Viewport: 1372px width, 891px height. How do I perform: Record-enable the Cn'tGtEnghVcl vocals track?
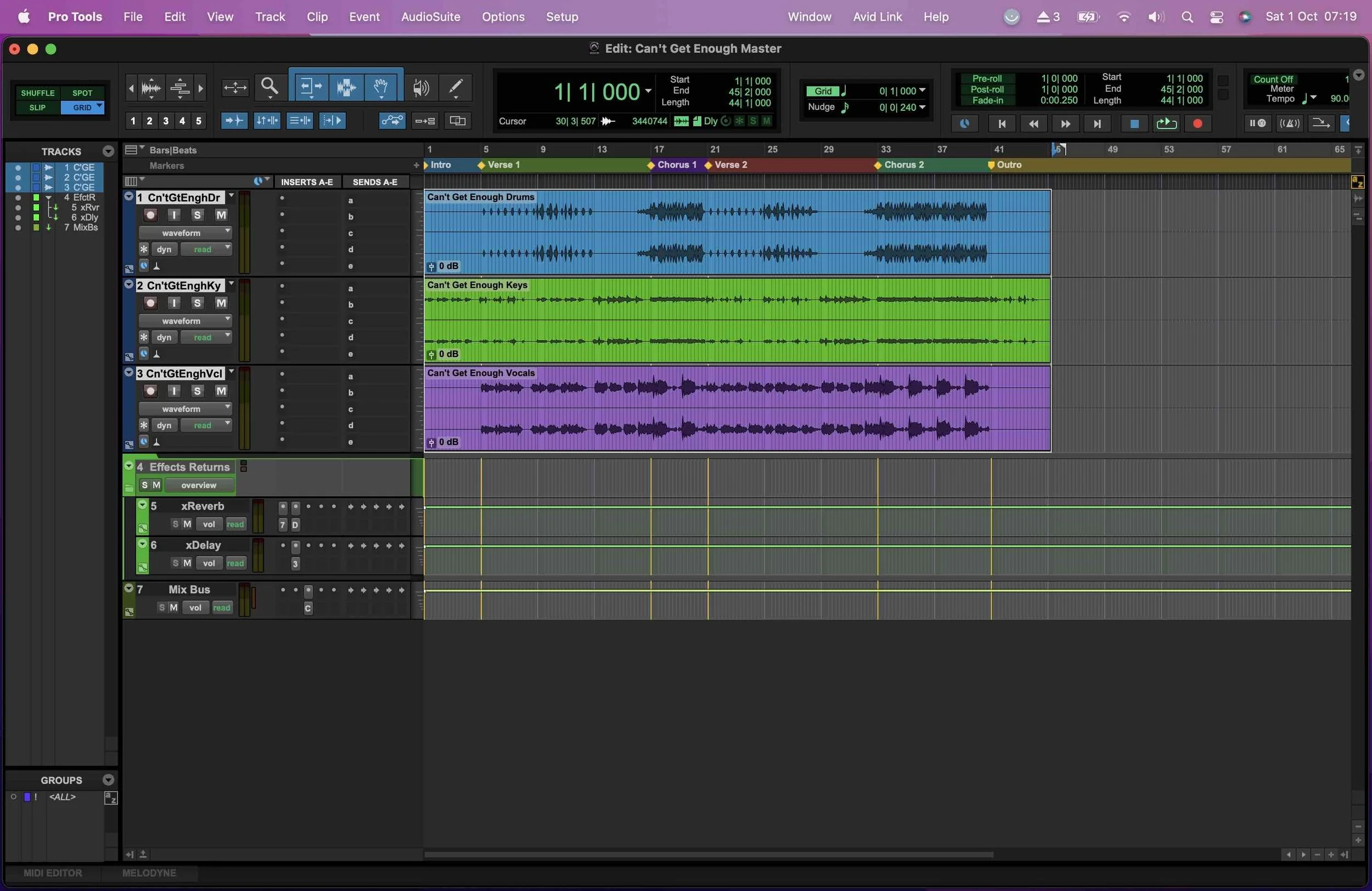(x=150, y=391)
